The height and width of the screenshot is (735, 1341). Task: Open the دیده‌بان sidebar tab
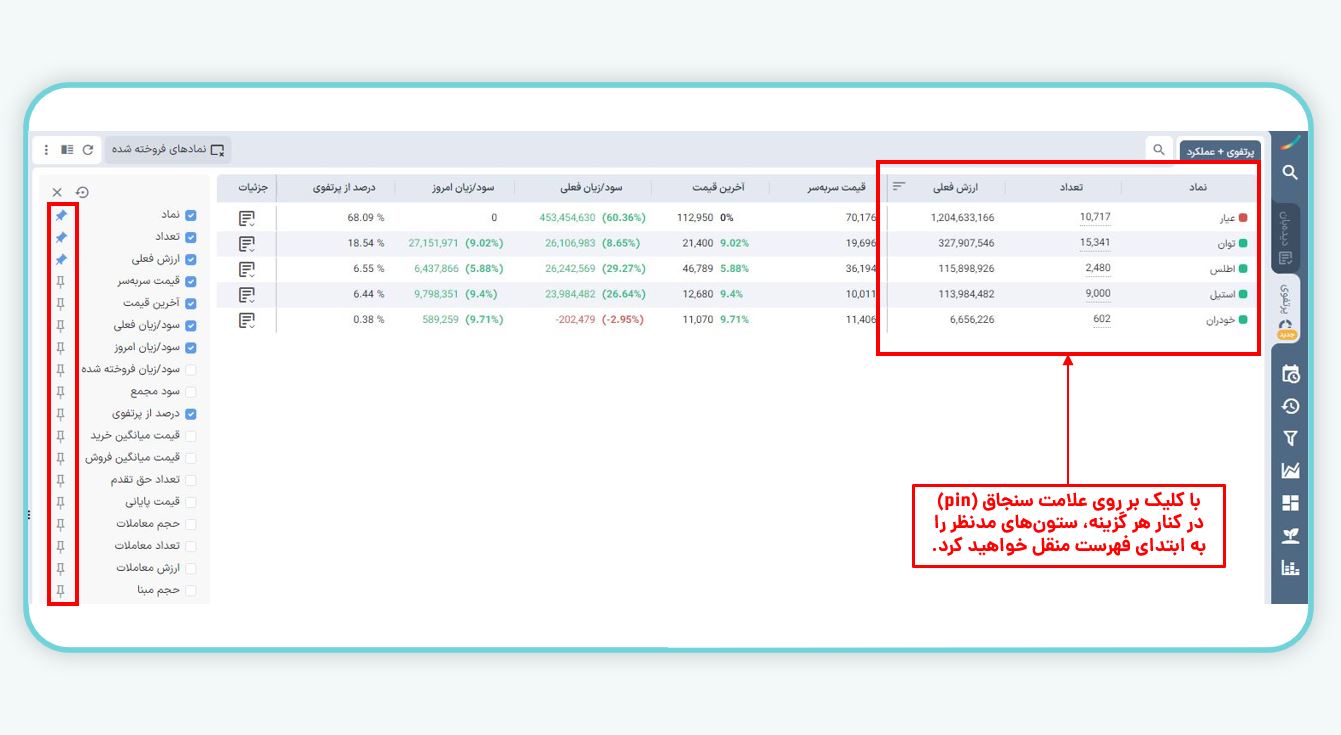[1286, 238]
